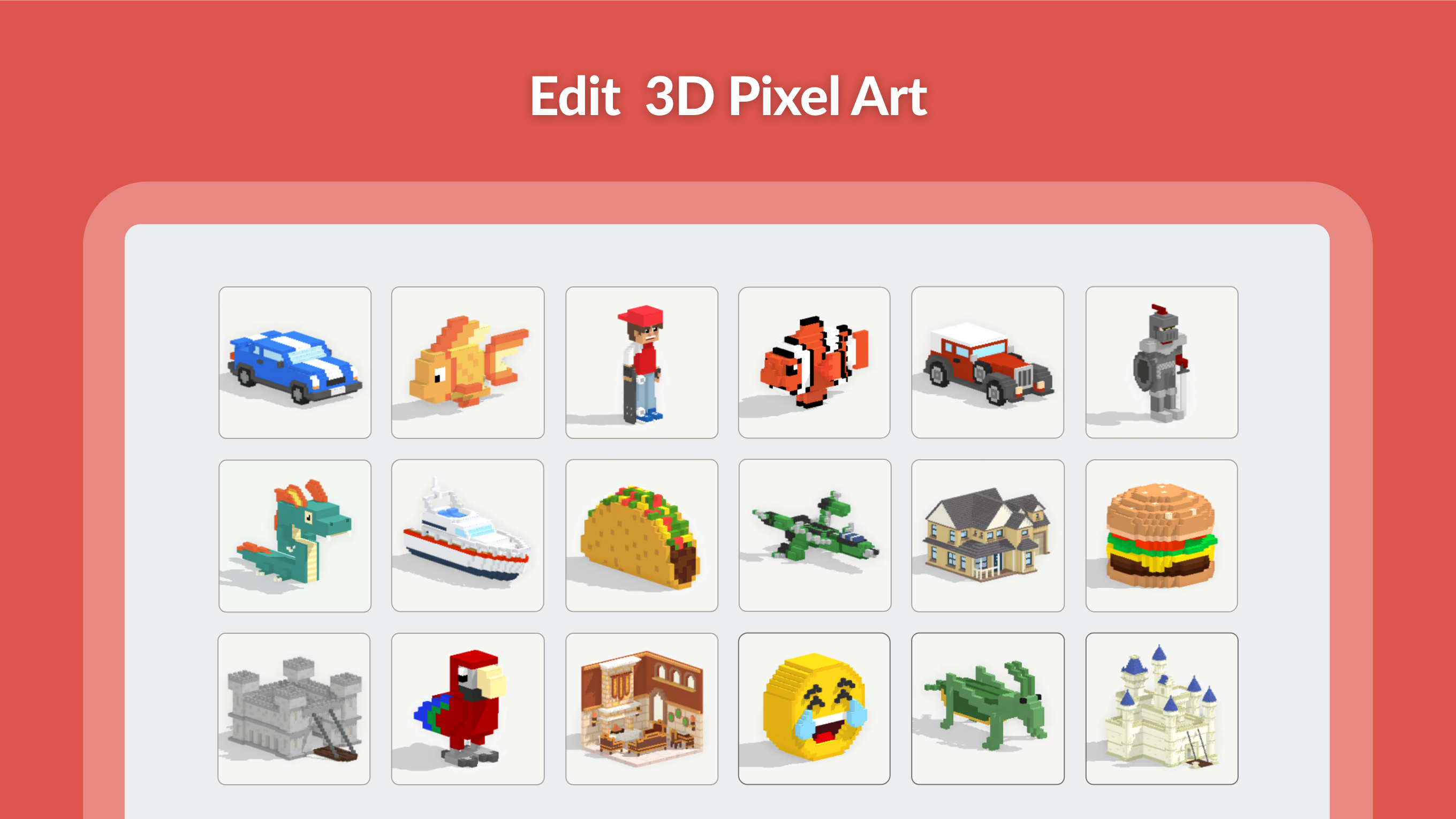Screen dimensions: 1456x819
Task: Click the empty gallery header area above thumbnails
Action: coord(727,254)
